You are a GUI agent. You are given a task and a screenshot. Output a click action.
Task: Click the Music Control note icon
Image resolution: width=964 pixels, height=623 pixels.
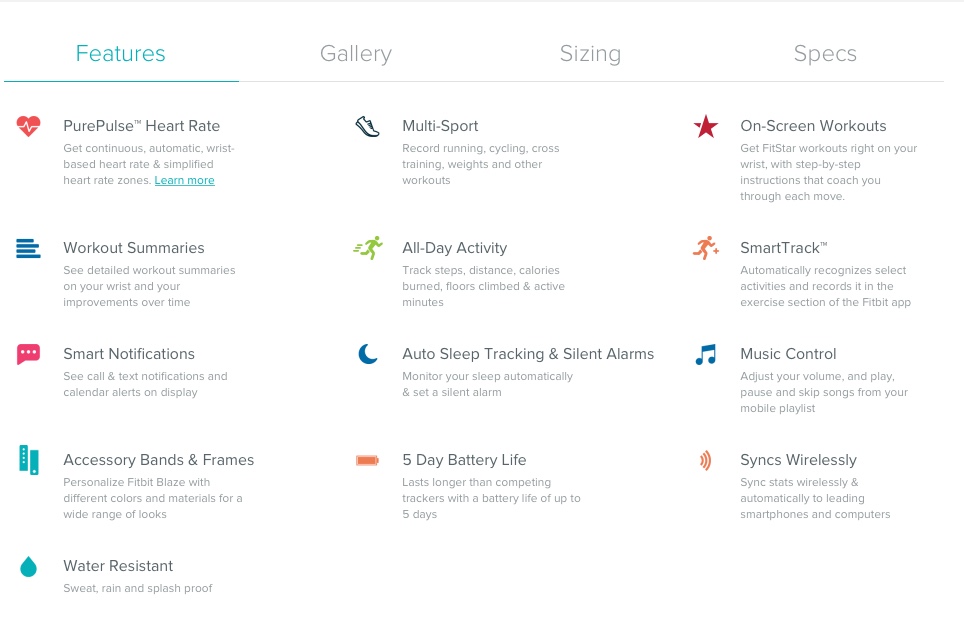tap(706, 354)
